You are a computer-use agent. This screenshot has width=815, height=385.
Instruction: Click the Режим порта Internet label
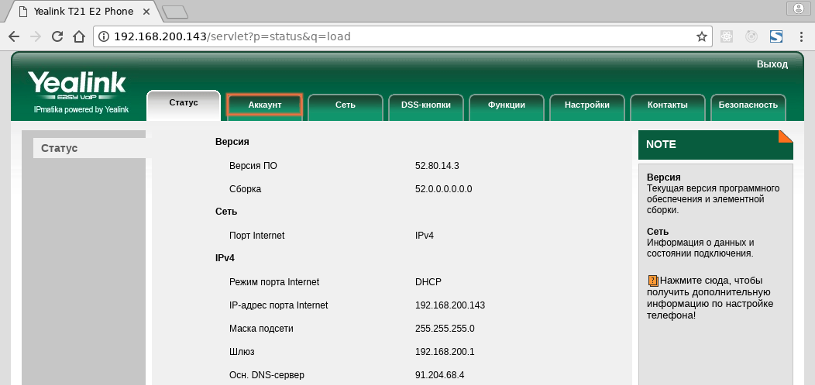coord(274,282)
